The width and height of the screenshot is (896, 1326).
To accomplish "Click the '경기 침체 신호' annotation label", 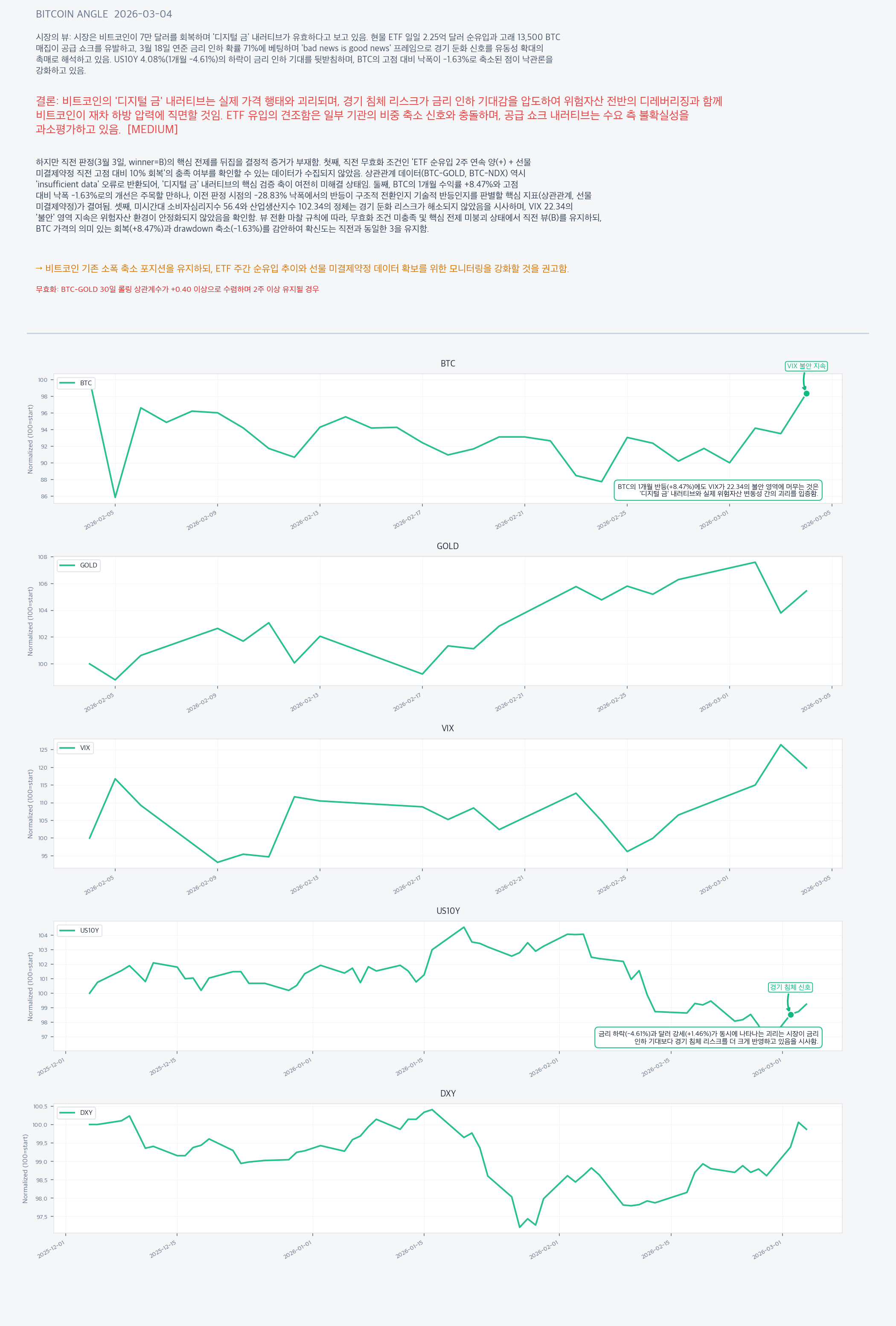I will 790,987.
